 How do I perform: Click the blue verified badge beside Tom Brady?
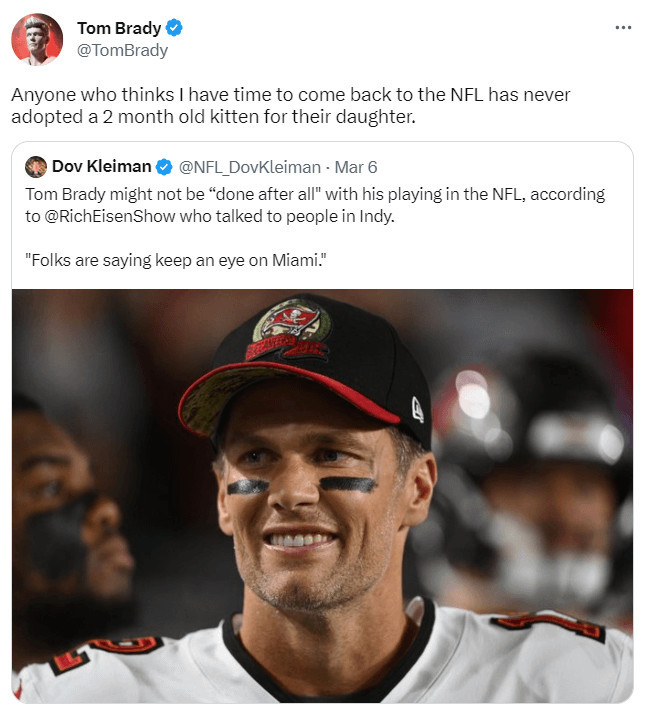[x=174, y=28]
